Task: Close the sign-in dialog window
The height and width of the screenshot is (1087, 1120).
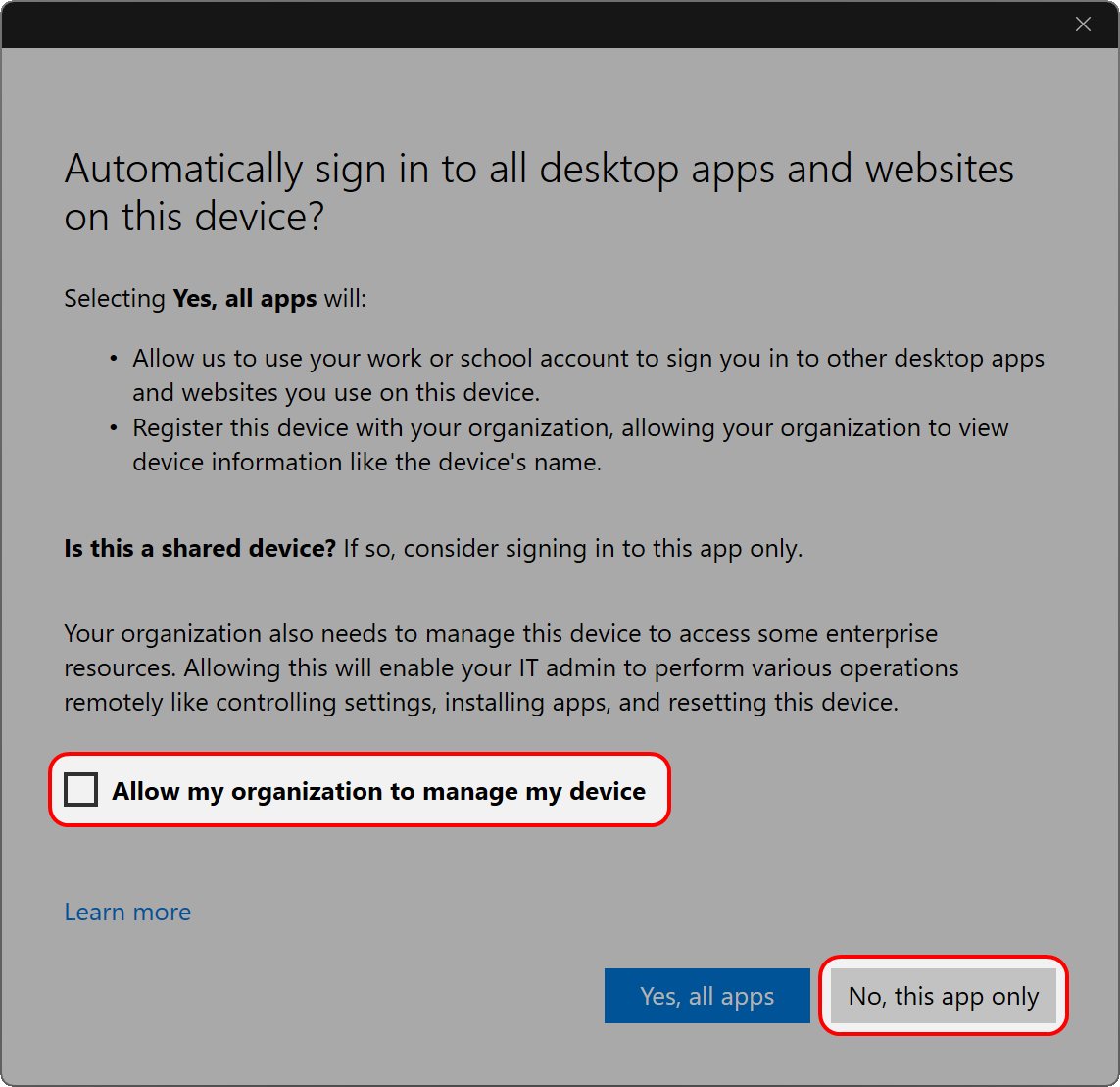Action: pos(1083,25)
